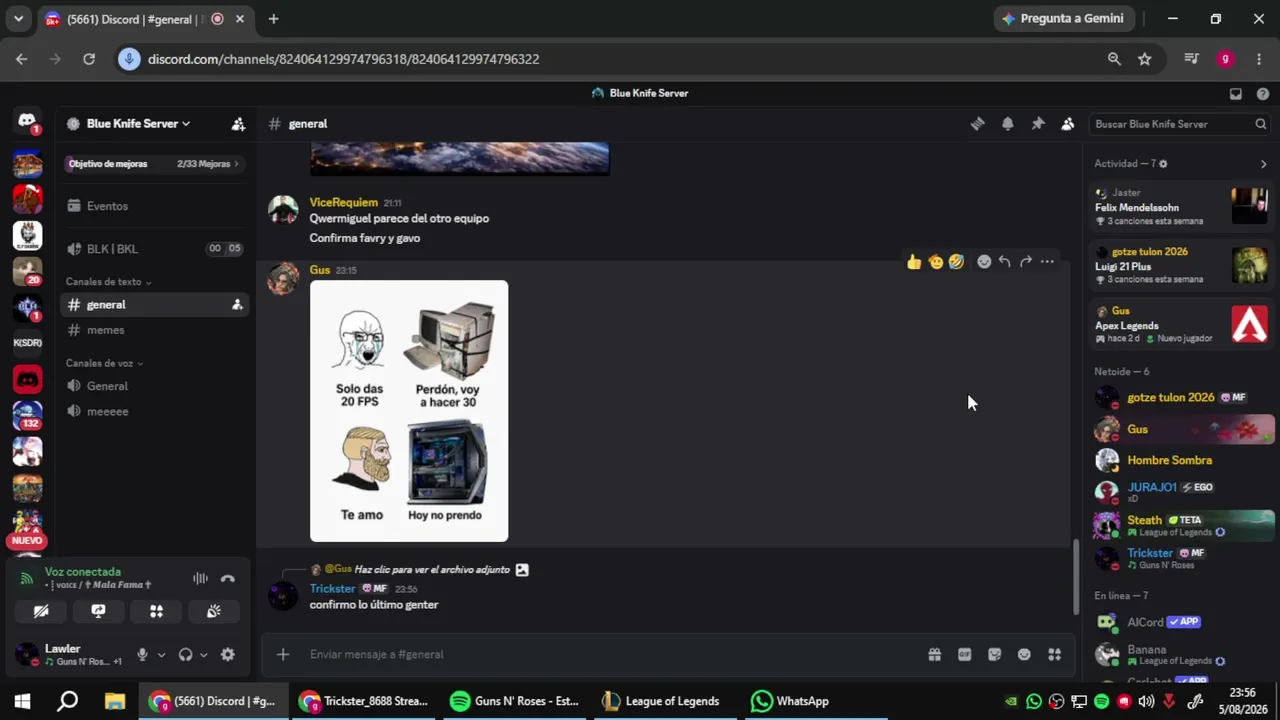1280x720 pixels.
Task: Open Discord direct messages home icon
Action: pyautogui.click(x=27, y=121)
